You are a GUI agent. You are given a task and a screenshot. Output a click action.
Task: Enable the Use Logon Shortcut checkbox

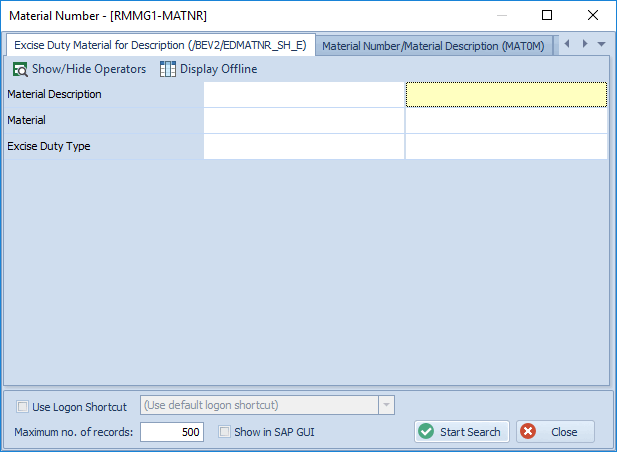click(x=23, y=406)
